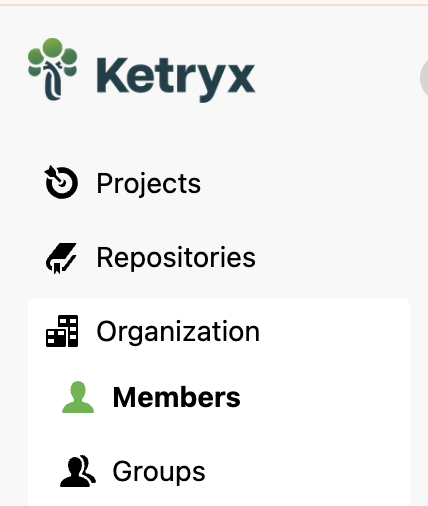The width and height of the screenshot is (428, 506).
Task: Click the Ketryx wordmark text
Action: tap(176, 79)
